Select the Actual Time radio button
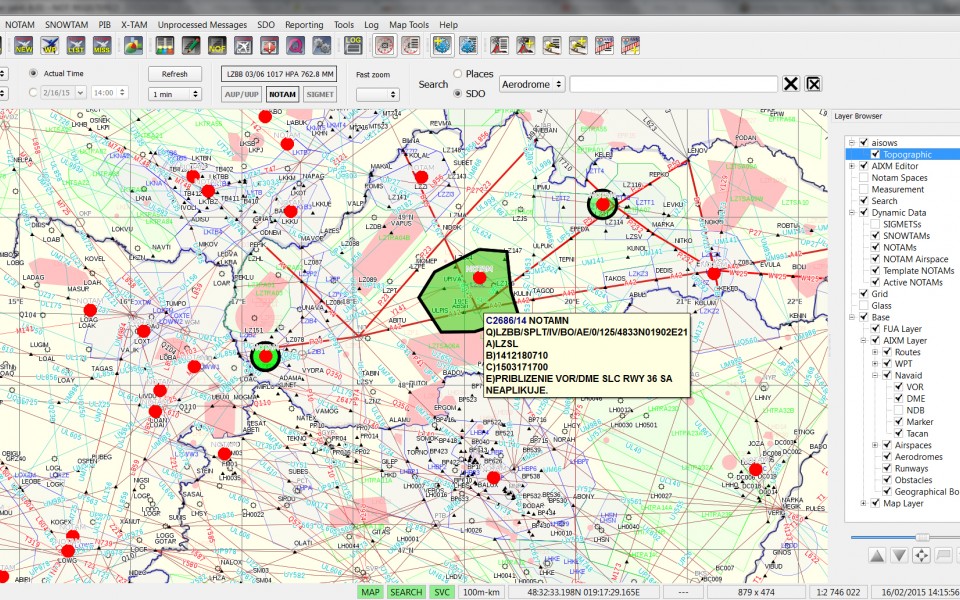960x600 pixels. coord(33,73)
